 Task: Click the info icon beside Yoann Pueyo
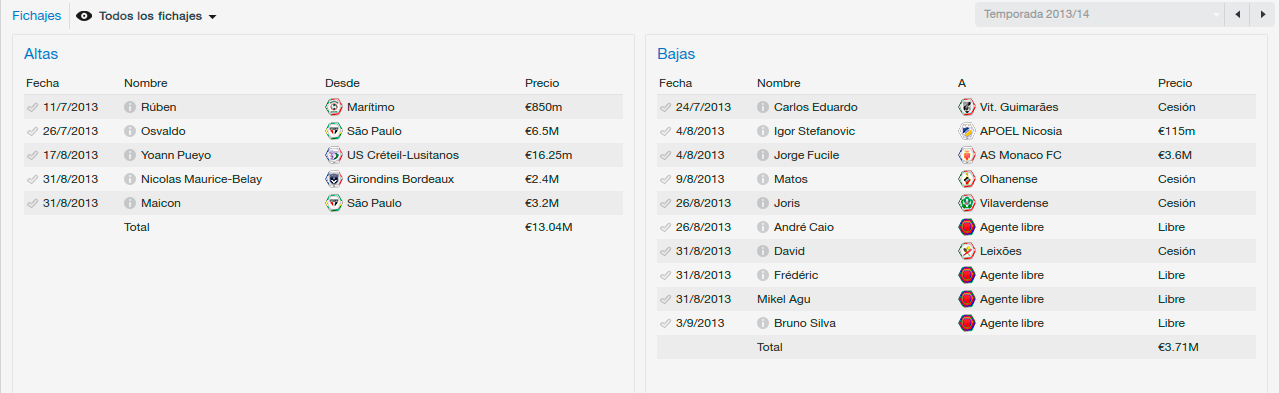click(x=130, y=155)
